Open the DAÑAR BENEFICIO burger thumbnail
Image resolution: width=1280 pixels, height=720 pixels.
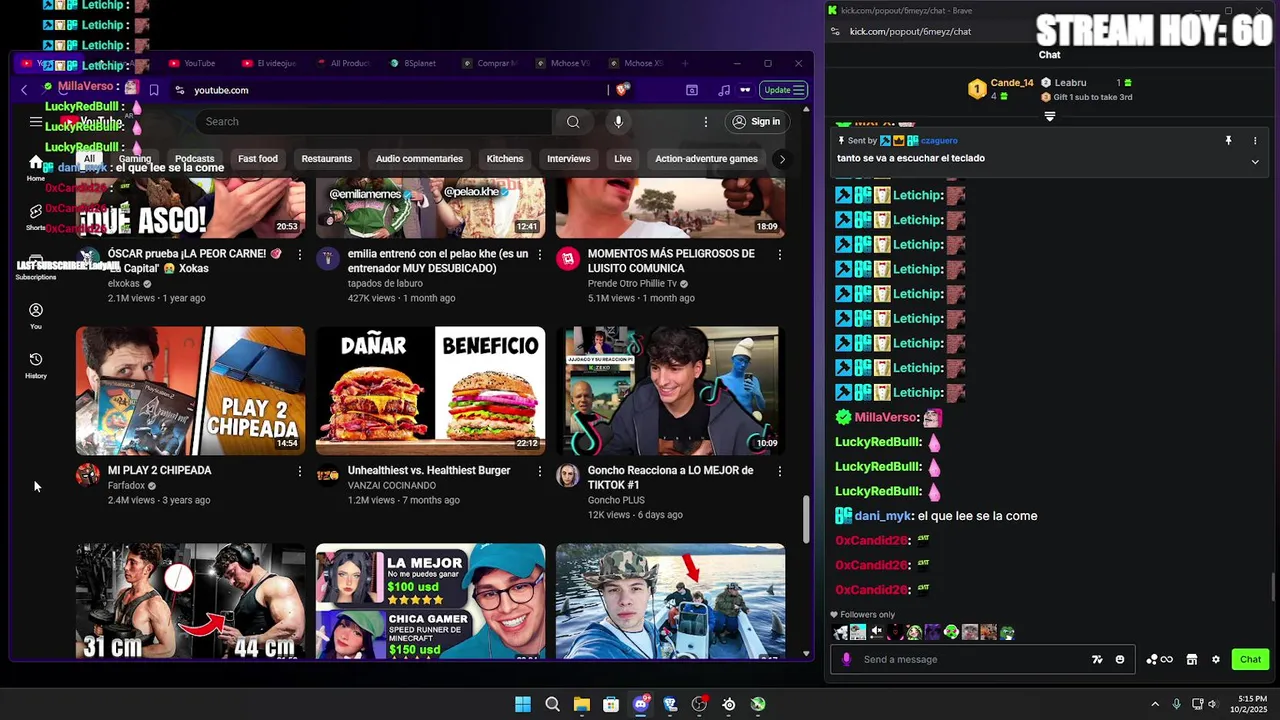click(431, 391)
